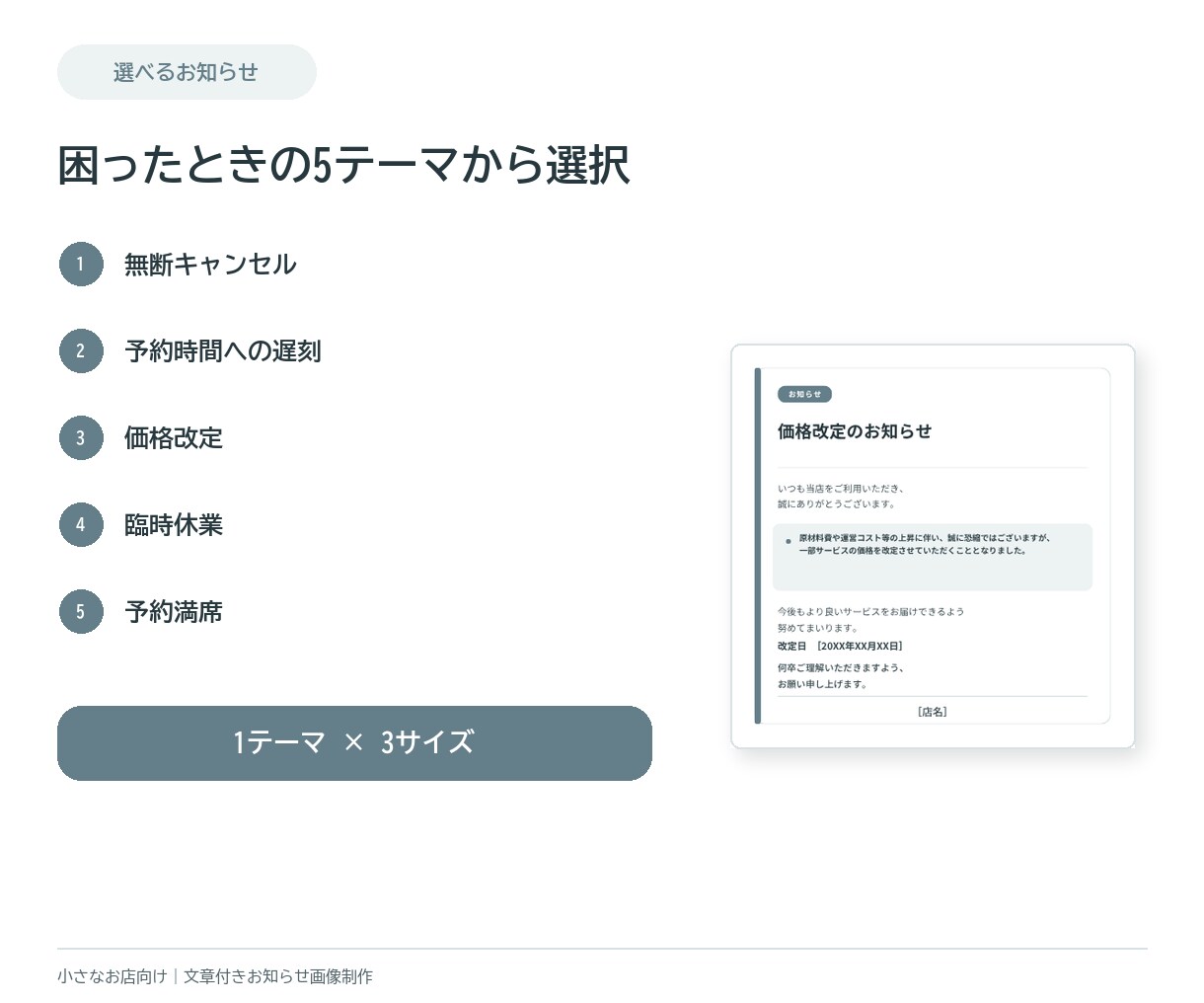Click the 選べるお知らせ pill label

(x=187, y=72)
